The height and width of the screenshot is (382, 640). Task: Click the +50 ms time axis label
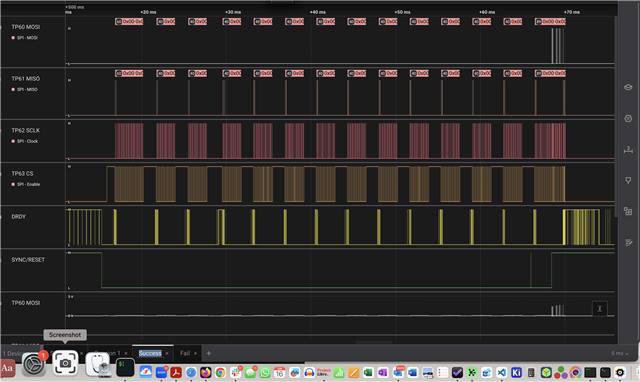[x=402, y=12]
